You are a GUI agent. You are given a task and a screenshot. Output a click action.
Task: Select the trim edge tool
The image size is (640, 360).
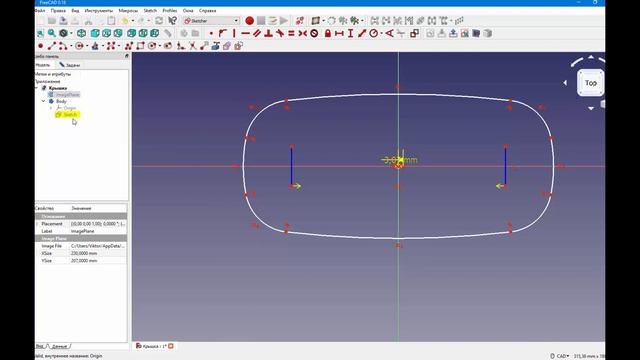coord(193,46)
